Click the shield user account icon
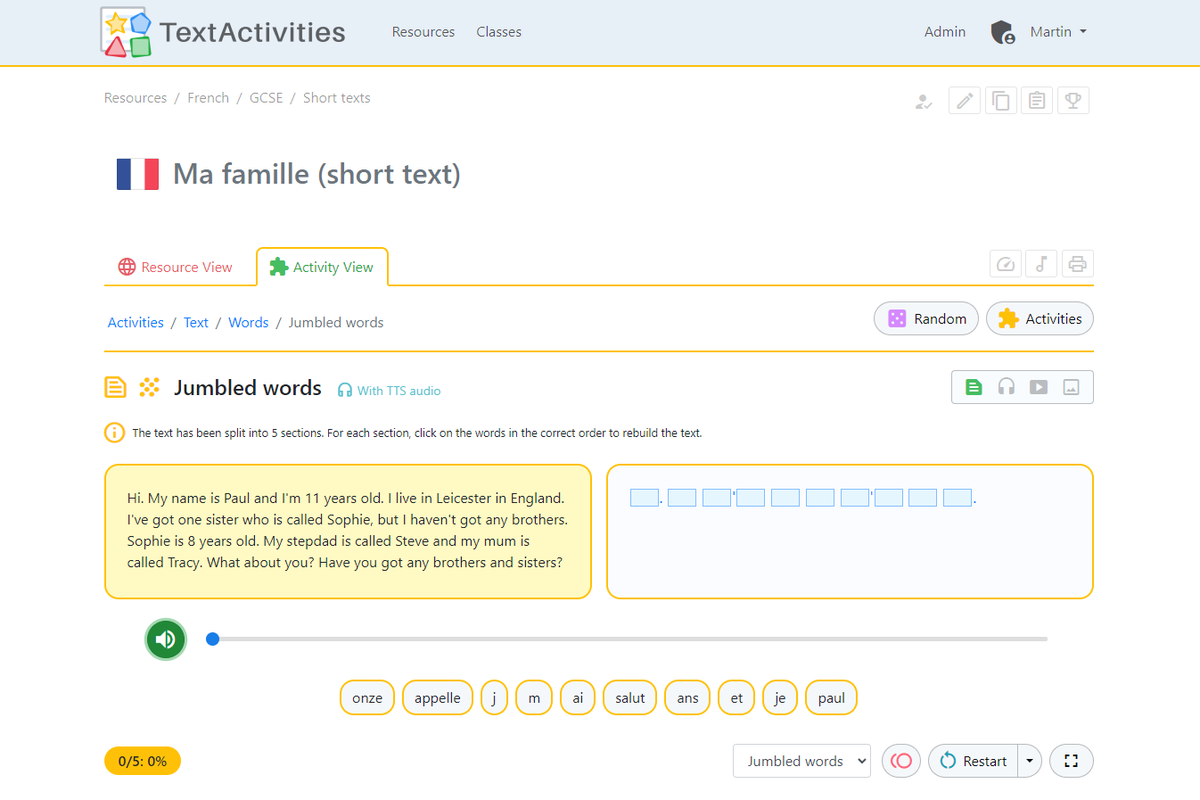Viewport: 1200px width, 800px height. (1003, 32)
